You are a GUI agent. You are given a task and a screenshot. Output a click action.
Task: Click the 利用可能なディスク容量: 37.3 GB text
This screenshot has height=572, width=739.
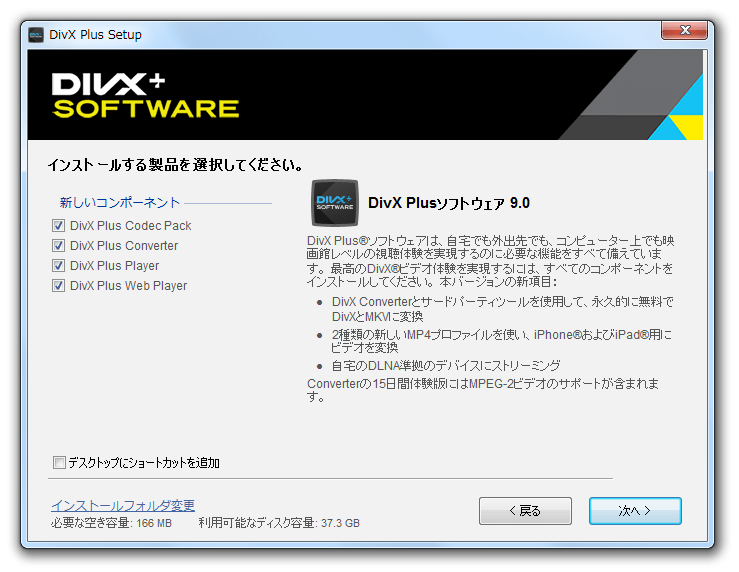(279, 523)
